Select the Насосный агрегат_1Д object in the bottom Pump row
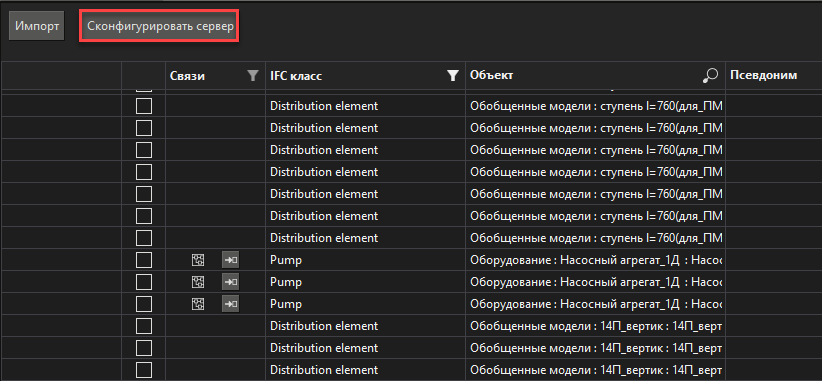 coord(596,304)
